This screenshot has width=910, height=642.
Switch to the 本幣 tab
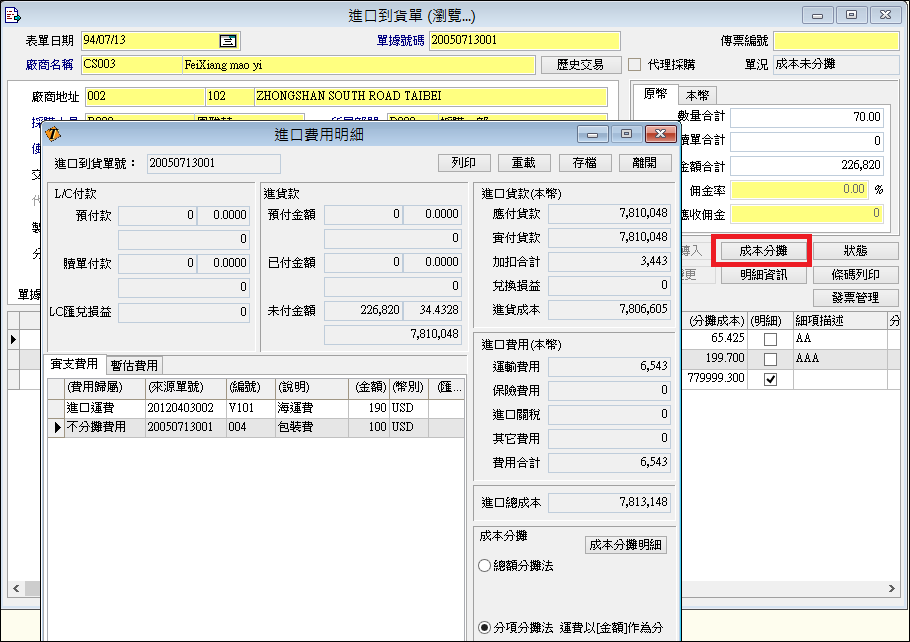click(x=697, y=96)
